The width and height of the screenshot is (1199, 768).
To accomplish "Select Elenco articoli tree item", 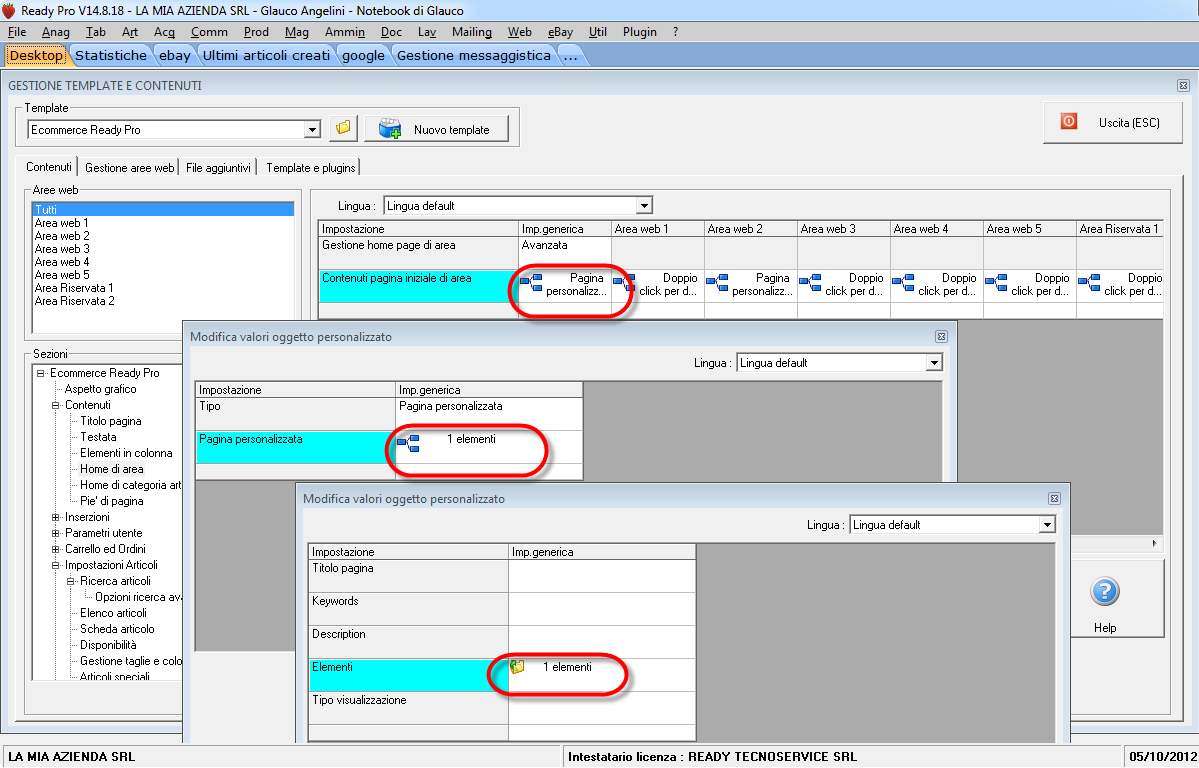I will coord(113,613).
